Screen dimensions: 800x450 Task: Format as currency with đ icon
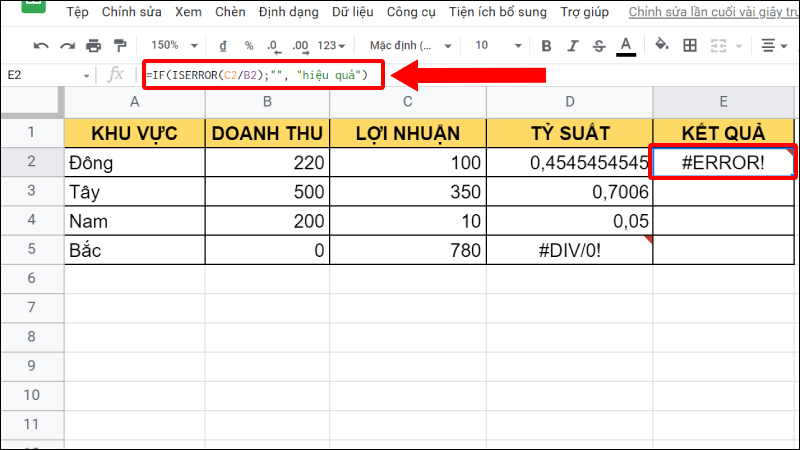tap(222, 46)
